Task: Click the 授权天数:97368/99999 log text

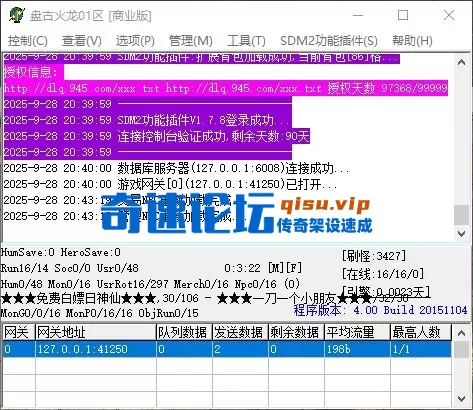Action: (x=387, y=88)
